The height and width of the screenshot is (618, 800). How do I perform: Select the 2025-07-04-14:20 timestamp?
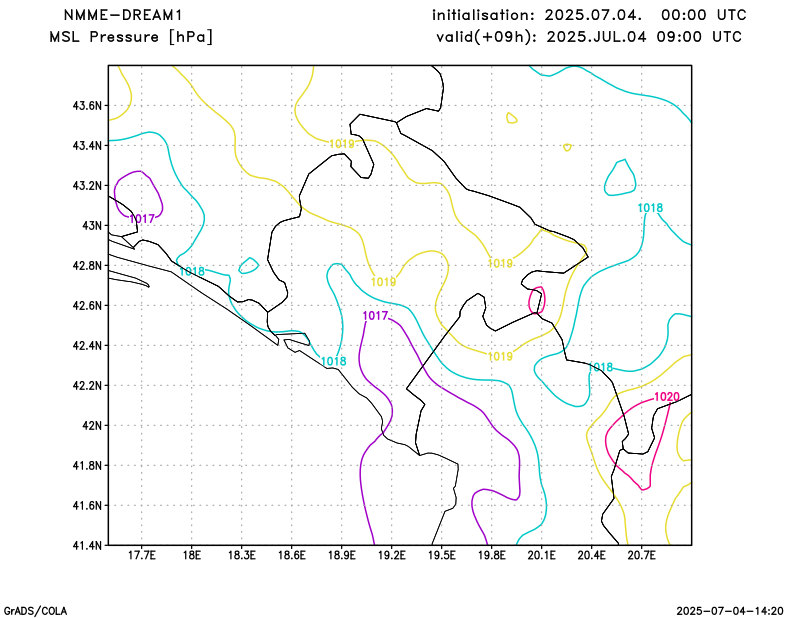point(730,611)
